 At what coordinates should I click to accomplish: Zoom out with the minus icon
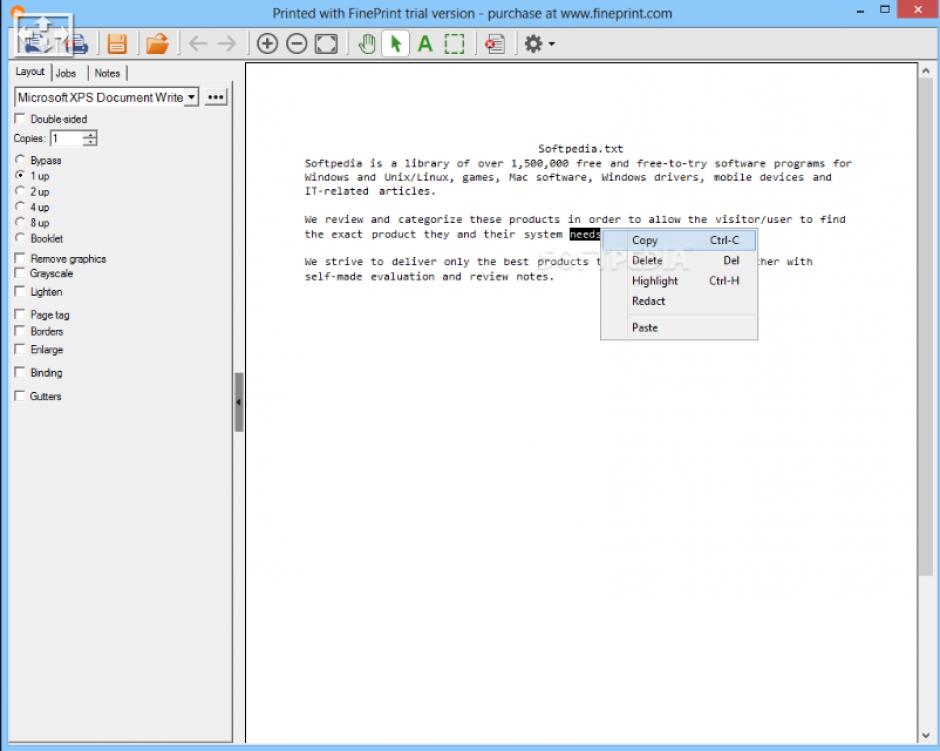[x=297, y=44]
